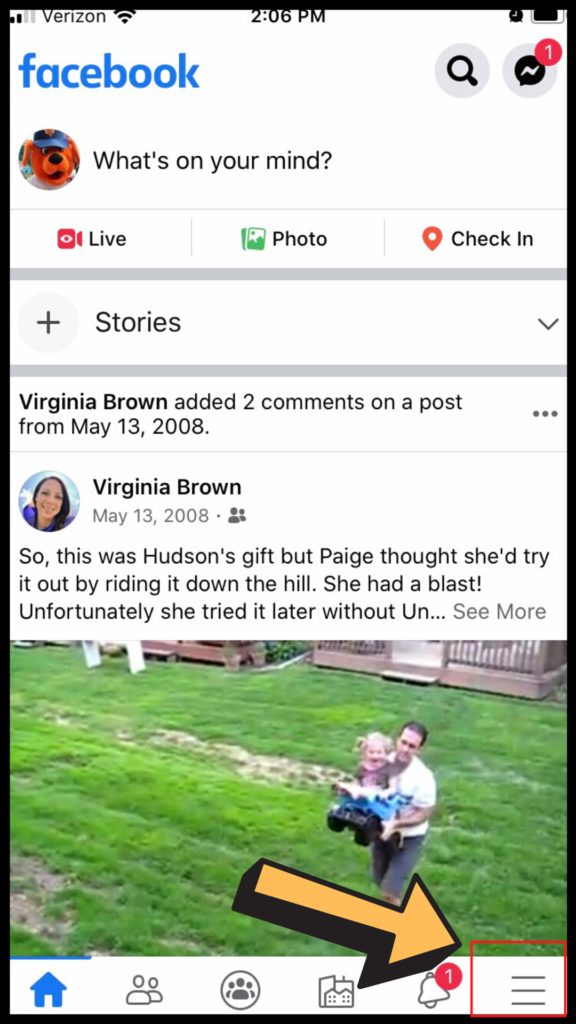Open the search magnifier icon

coord(462,71)
